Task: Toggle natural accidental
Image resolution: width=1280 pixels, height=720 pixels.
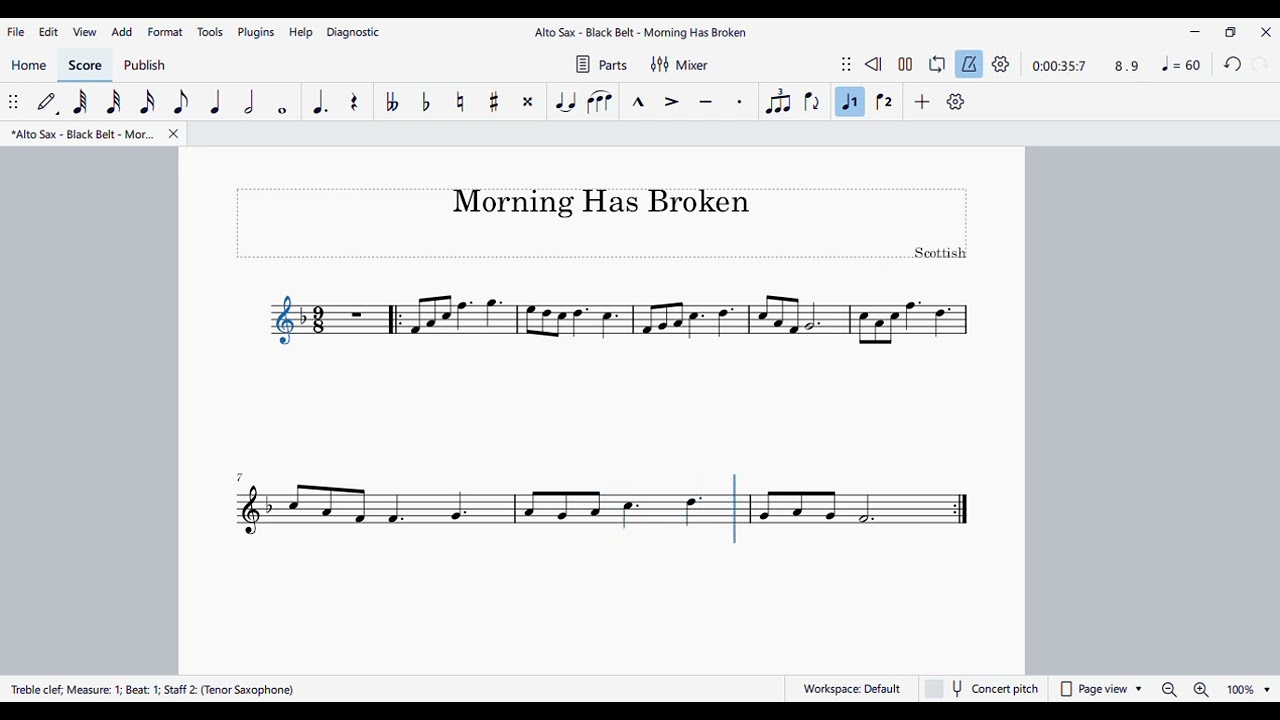Action: point(460,102)
